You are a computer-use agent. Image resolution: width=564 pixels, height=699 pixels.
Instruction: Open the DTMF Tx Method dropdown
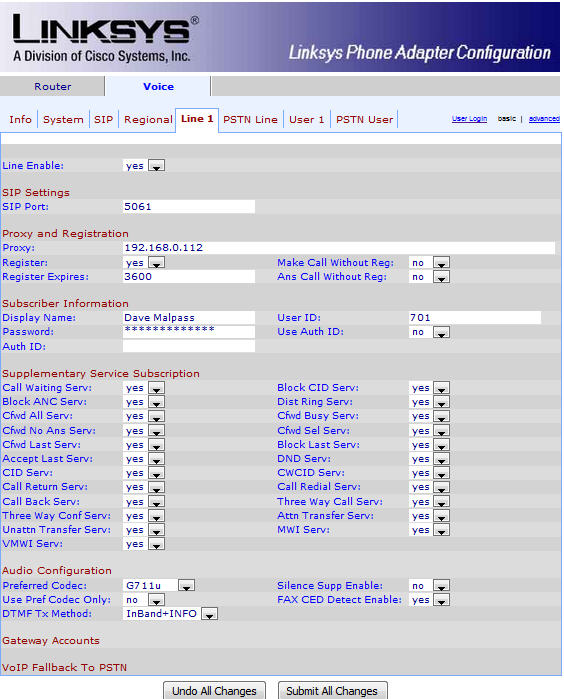tap(171, 614)
